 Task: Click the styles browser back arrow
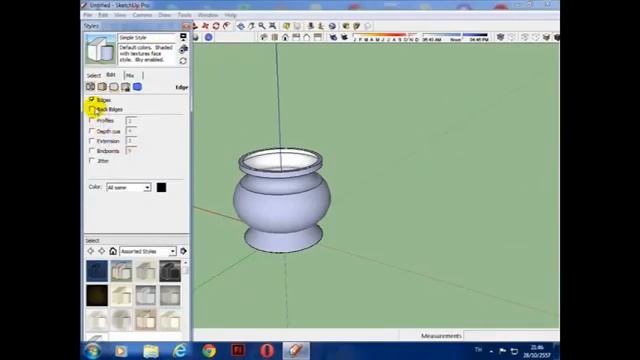point(91,251)
